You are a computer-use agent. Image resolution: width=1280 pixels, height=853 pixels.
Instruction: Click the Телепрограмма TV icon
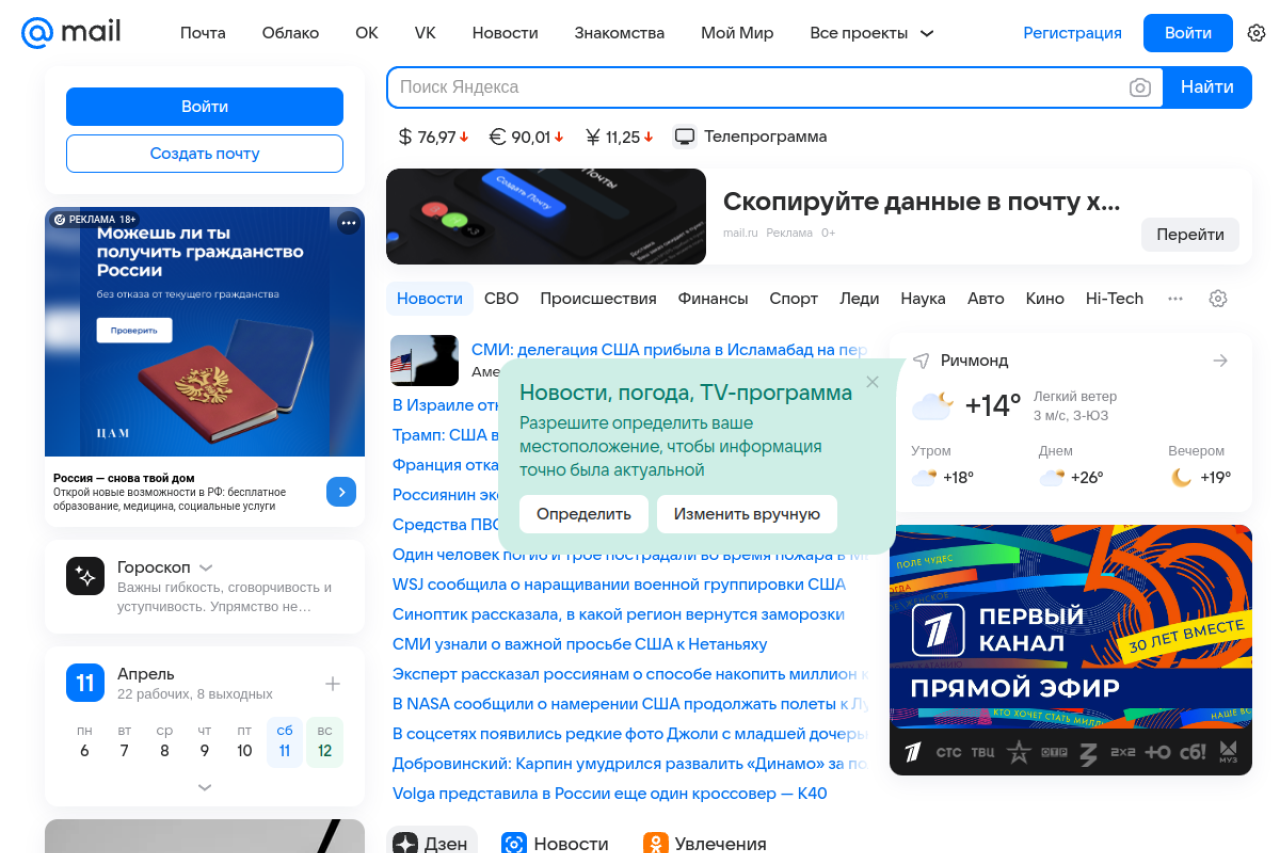click(685, 137)
